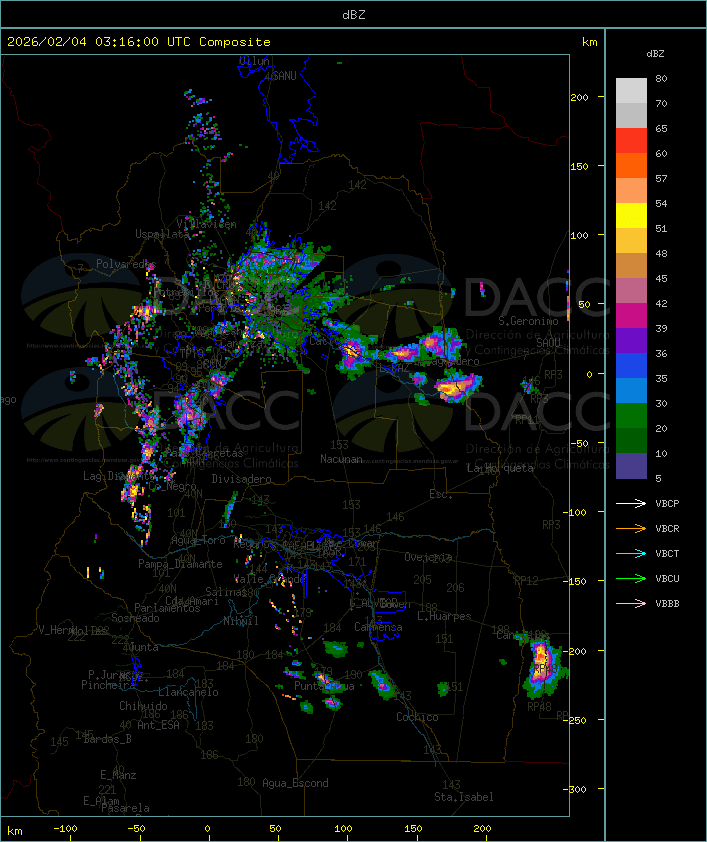Click the Polvaredas map label
The width and height of the screenshot is (707, 842).
pos(126,264)
